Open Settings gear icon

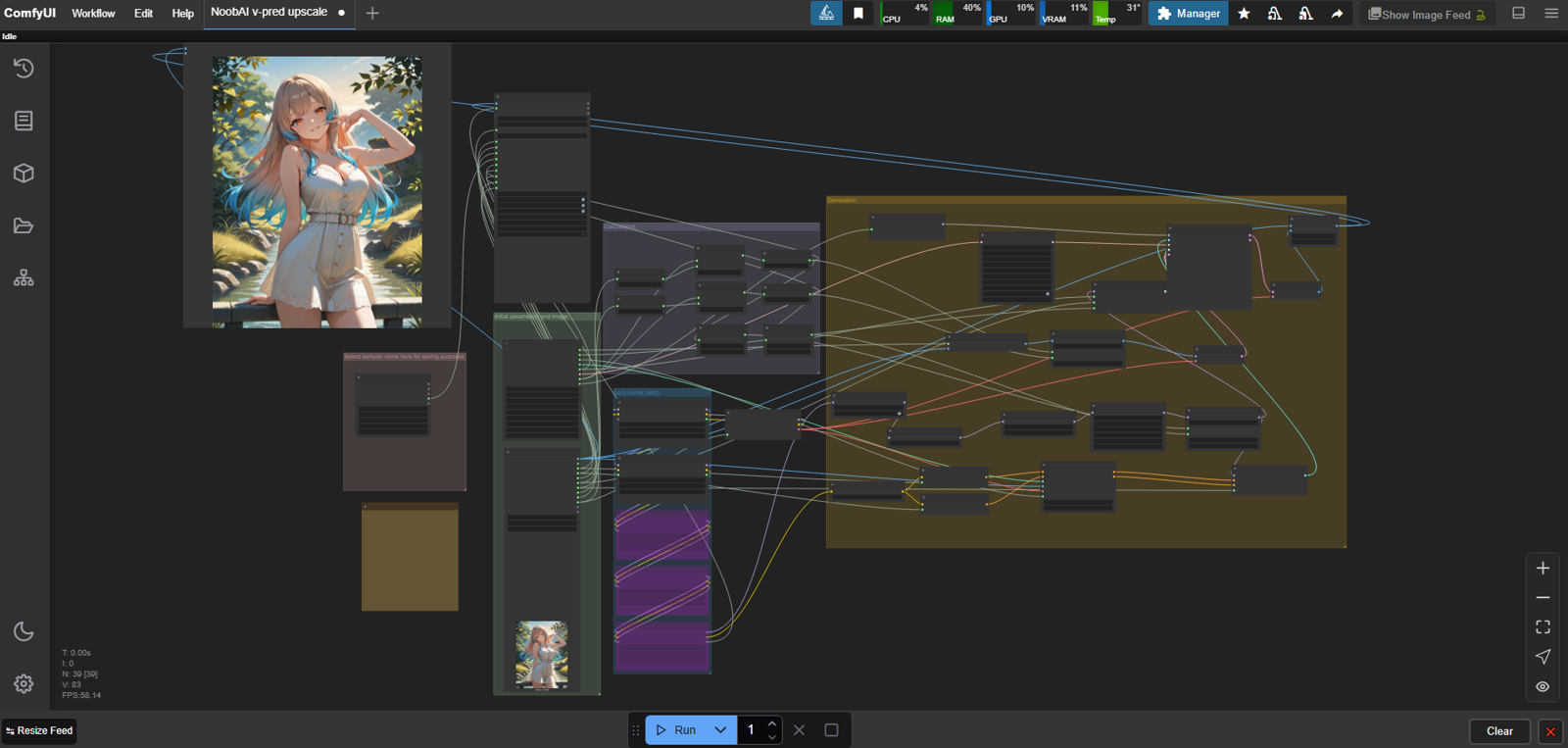pos(24,683)
